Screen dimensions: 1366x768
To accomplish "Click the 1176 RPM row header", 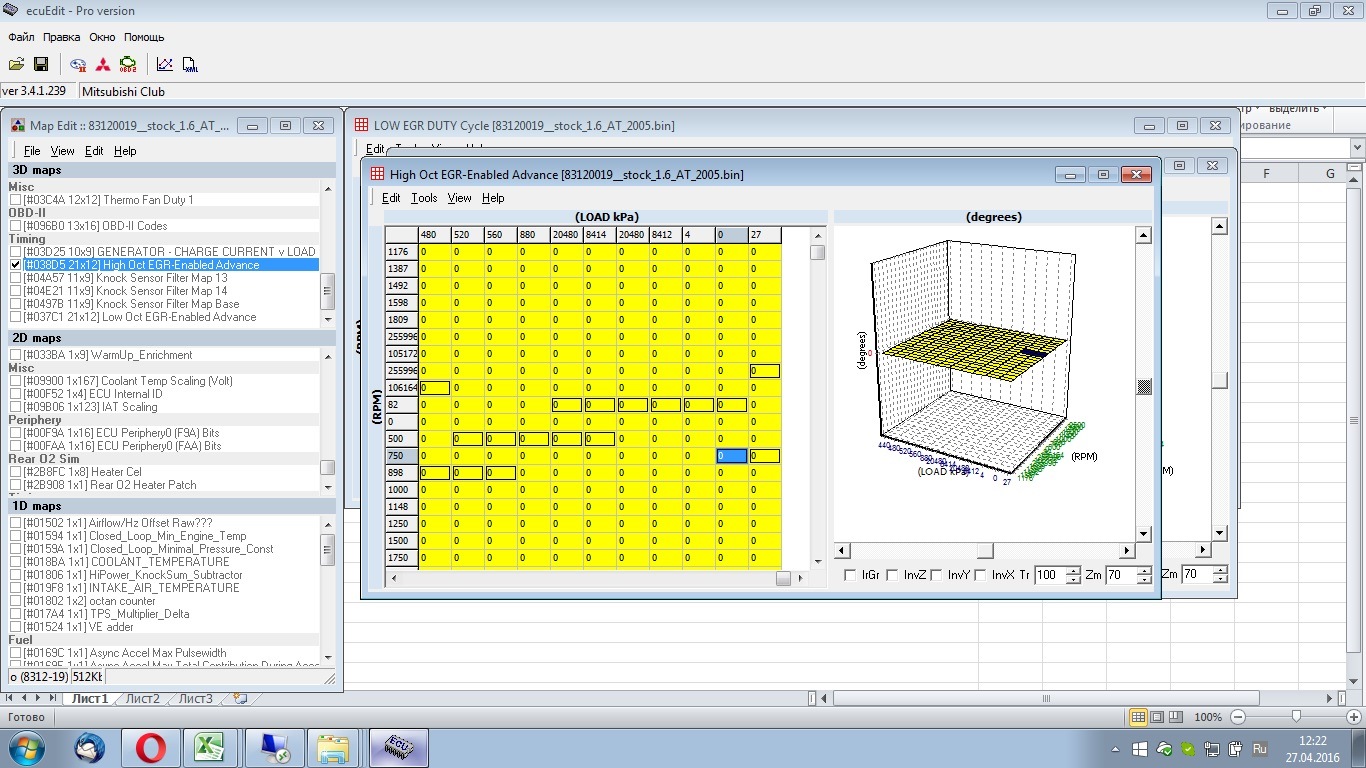I will point(402,252).
